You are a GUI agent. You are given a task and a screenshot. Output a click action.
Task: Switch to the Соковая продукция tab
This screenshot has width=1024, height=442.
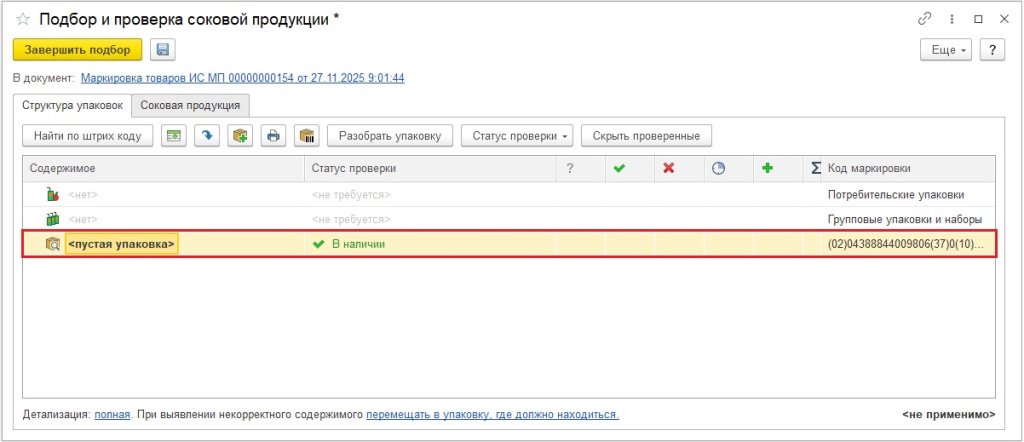click(x=190, y=105)
